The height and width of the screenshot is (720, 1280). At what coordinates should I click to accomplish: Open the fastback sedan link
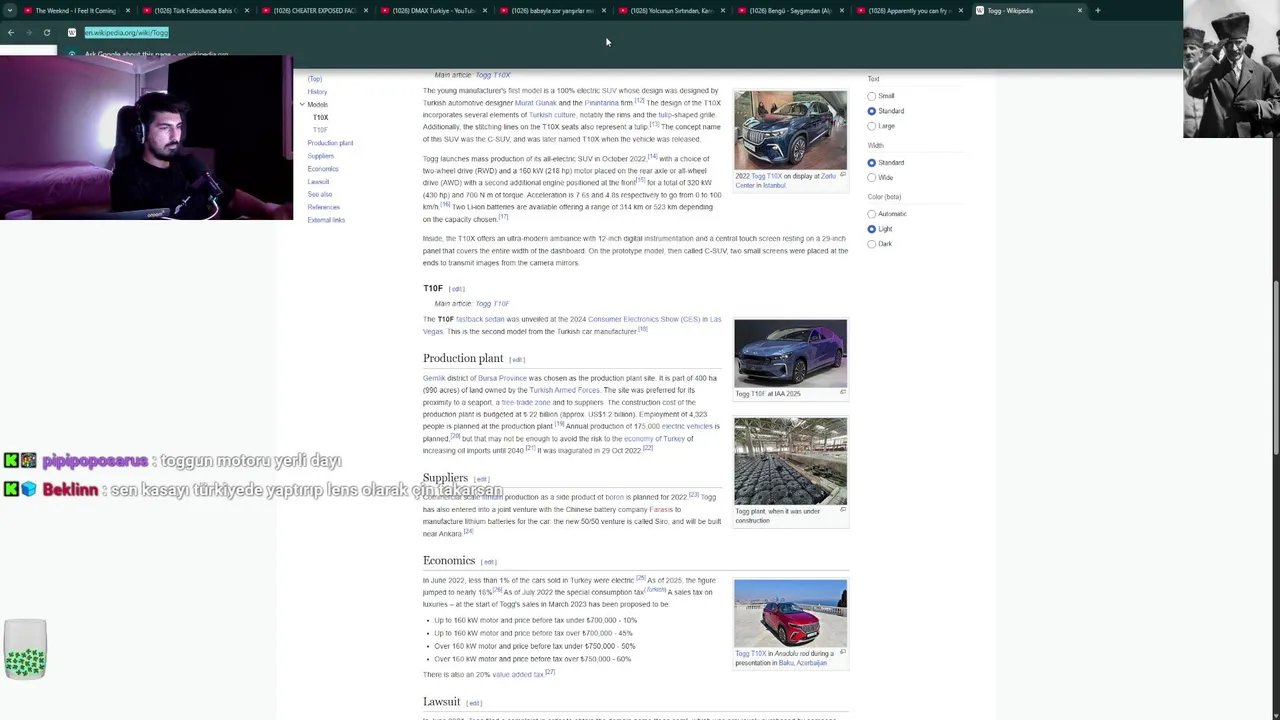(x=480, y=319)
